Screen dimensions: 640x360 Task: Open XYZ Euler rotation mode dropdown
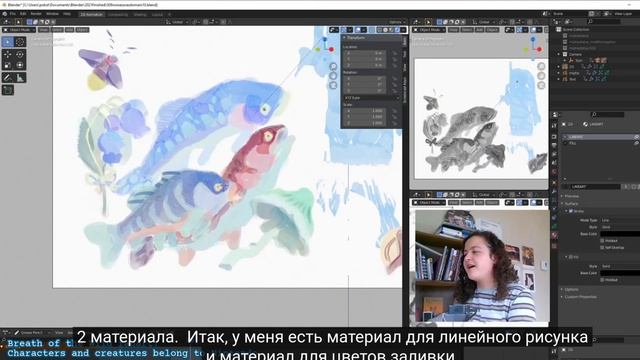[x=371, y=98]
